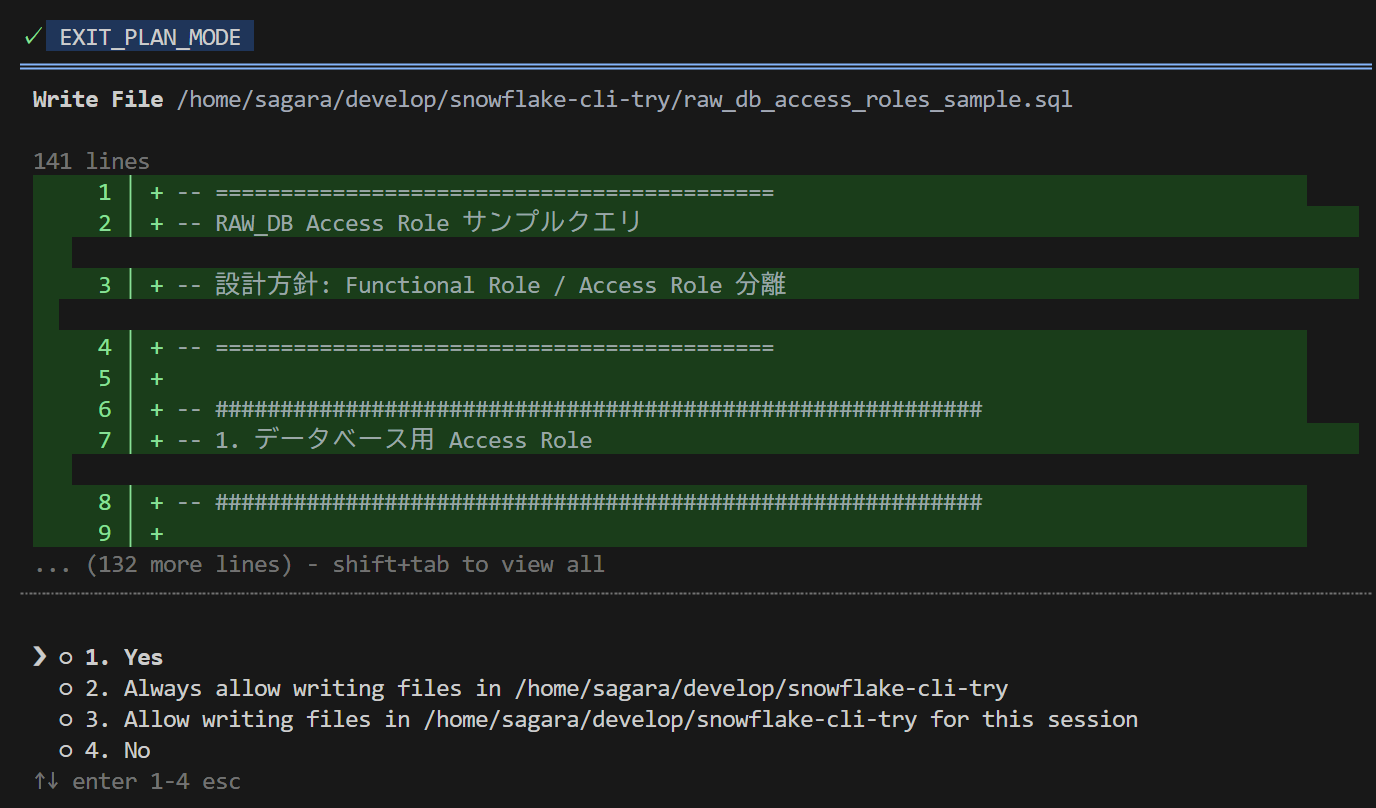Screen dimensions: 1376x808
Task: Click the "141 lines" count label
Action: point(91,161)
